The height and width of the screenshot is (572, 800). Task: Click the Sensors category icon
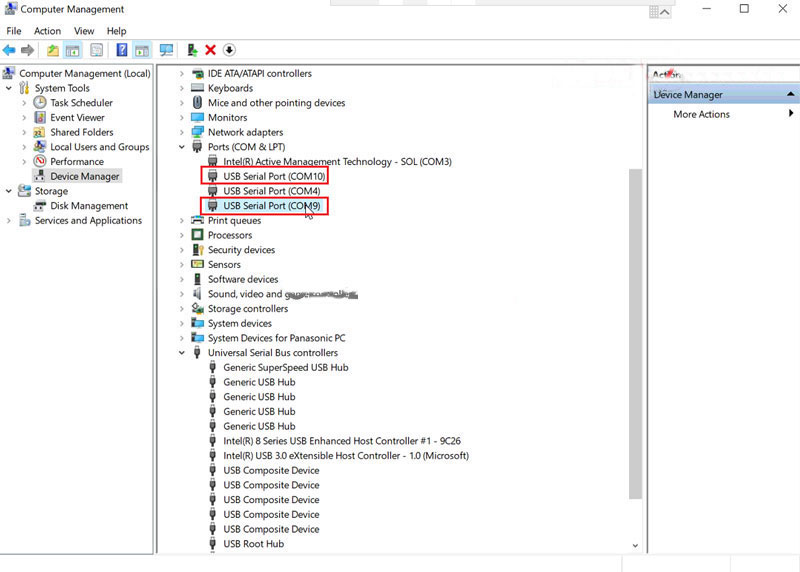(197, 264)
